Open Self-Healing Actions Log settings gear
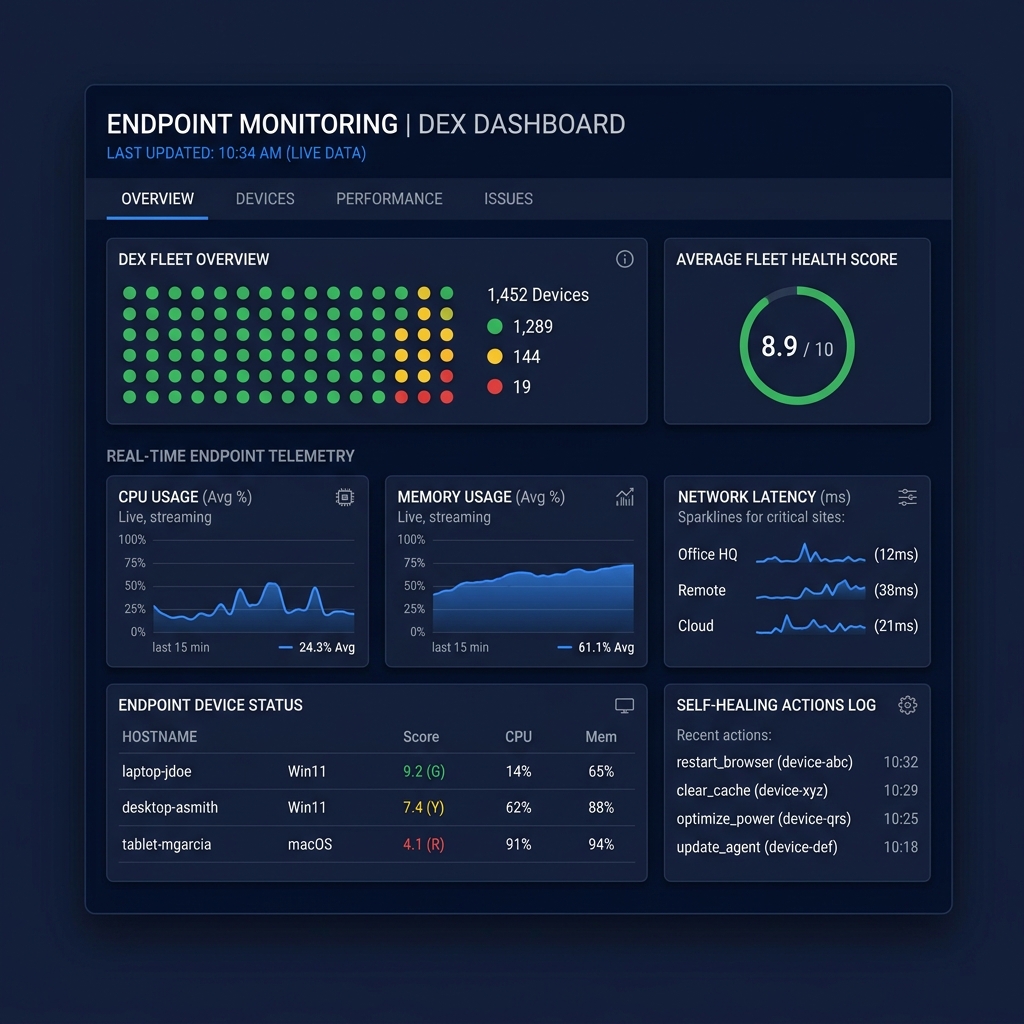Viewport: 1024px width, 1024px height. [x=907, y=705]
